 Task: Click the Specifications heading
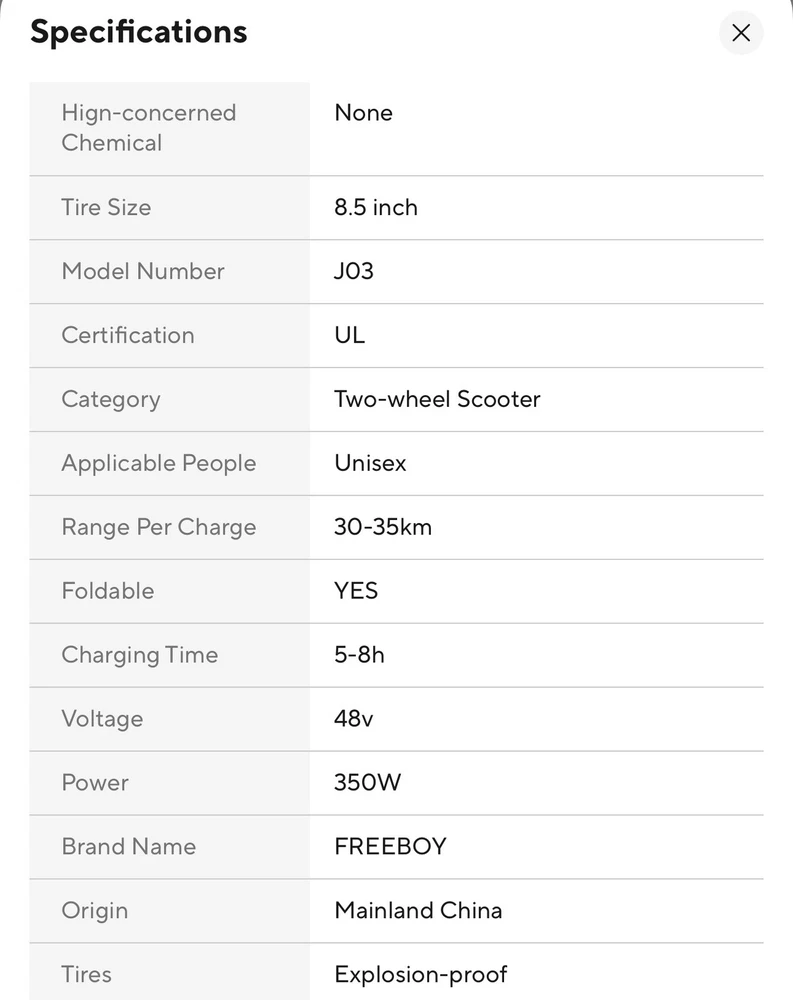point(139,32)
